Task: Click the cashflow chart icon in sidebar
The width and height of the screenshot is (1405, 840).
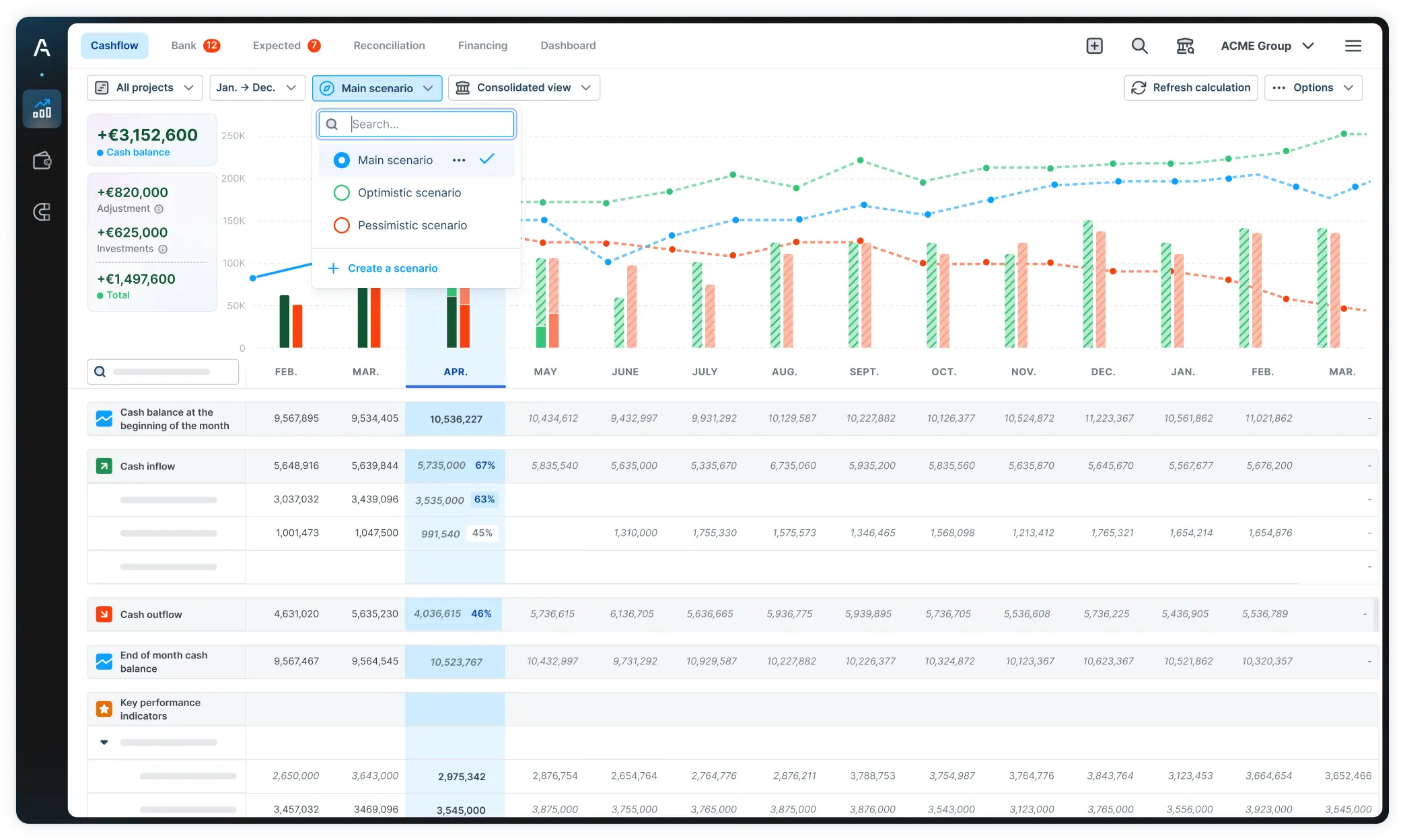Action: coord(42,109)
